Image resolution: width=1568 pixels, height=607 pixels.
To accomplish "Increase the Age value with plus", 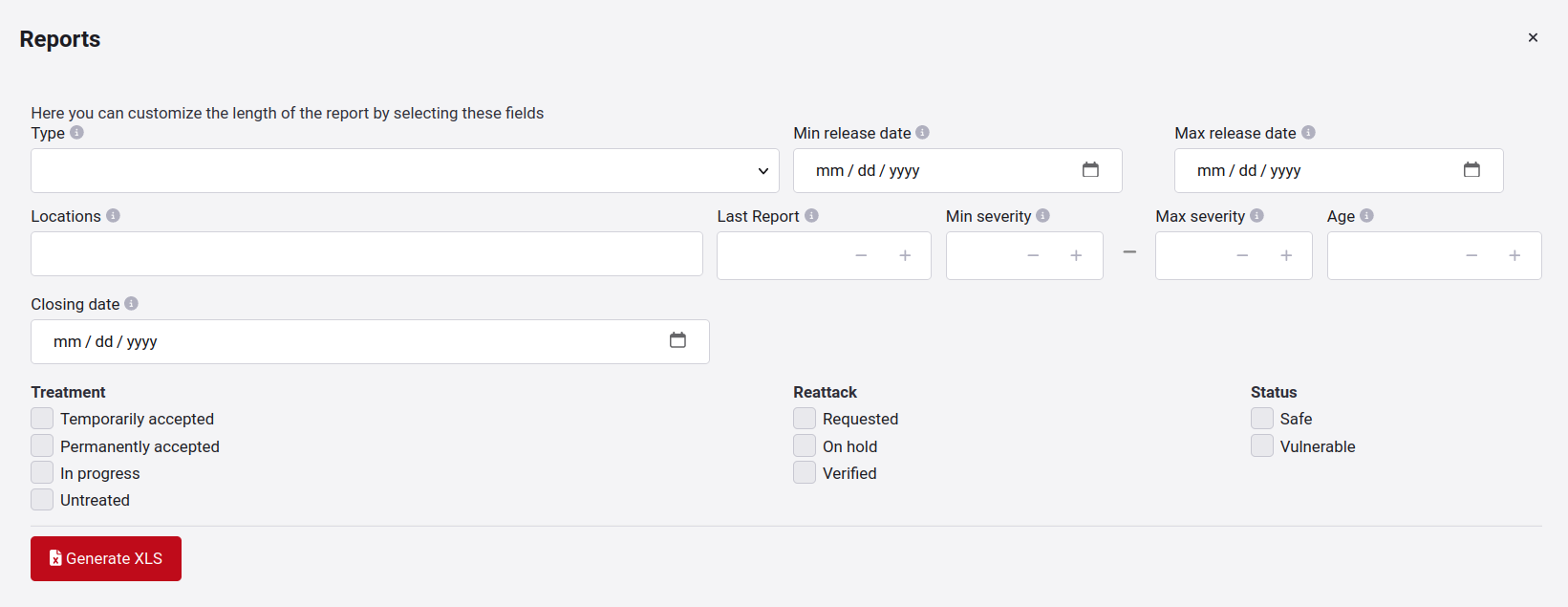I will coord(1514,255).
